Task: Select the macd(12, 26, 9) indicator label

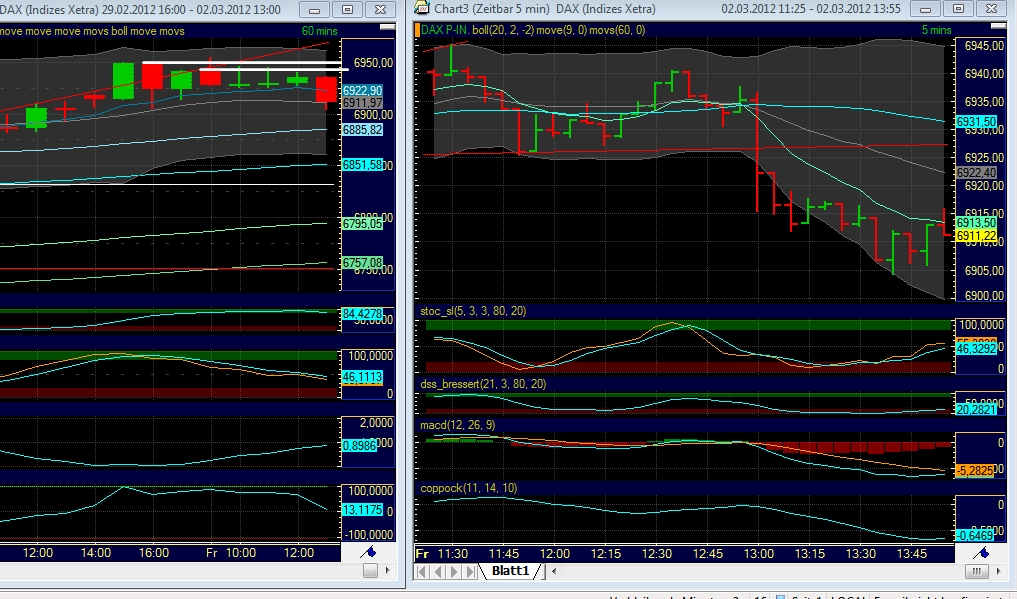Action: point(455,424)
